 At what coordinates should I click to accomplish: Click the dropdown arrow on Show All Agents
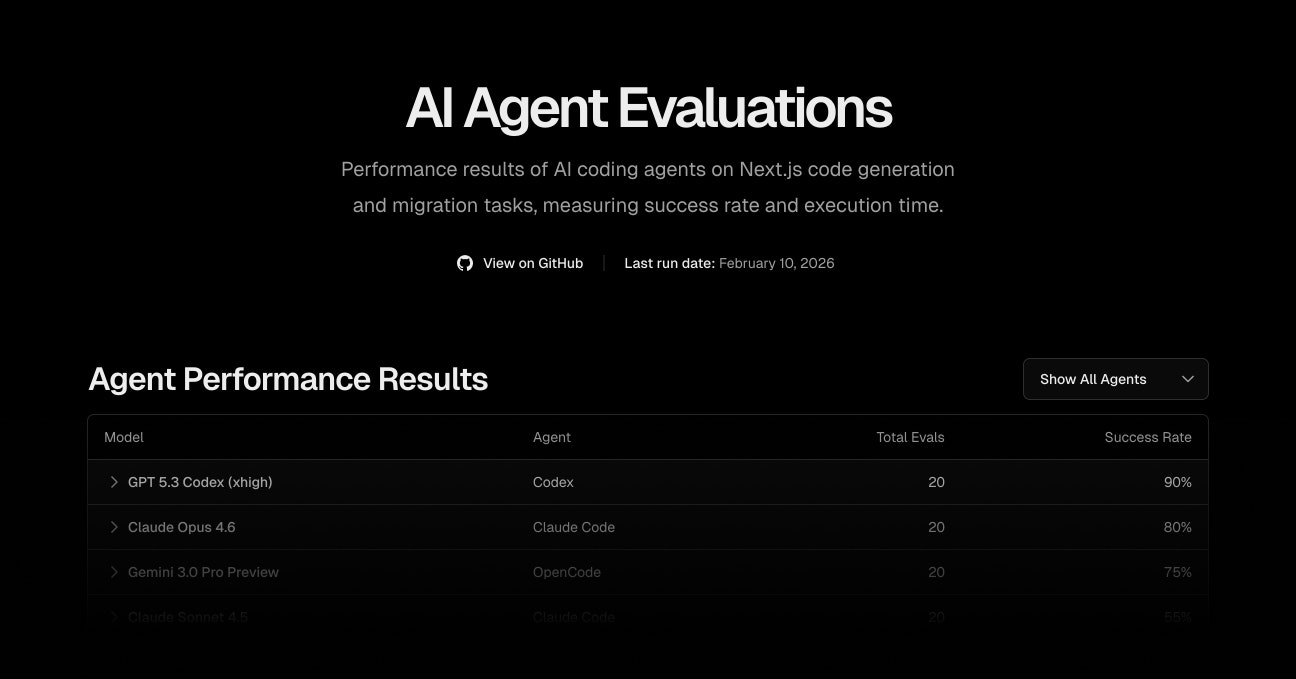click(x=1188, y=379)
